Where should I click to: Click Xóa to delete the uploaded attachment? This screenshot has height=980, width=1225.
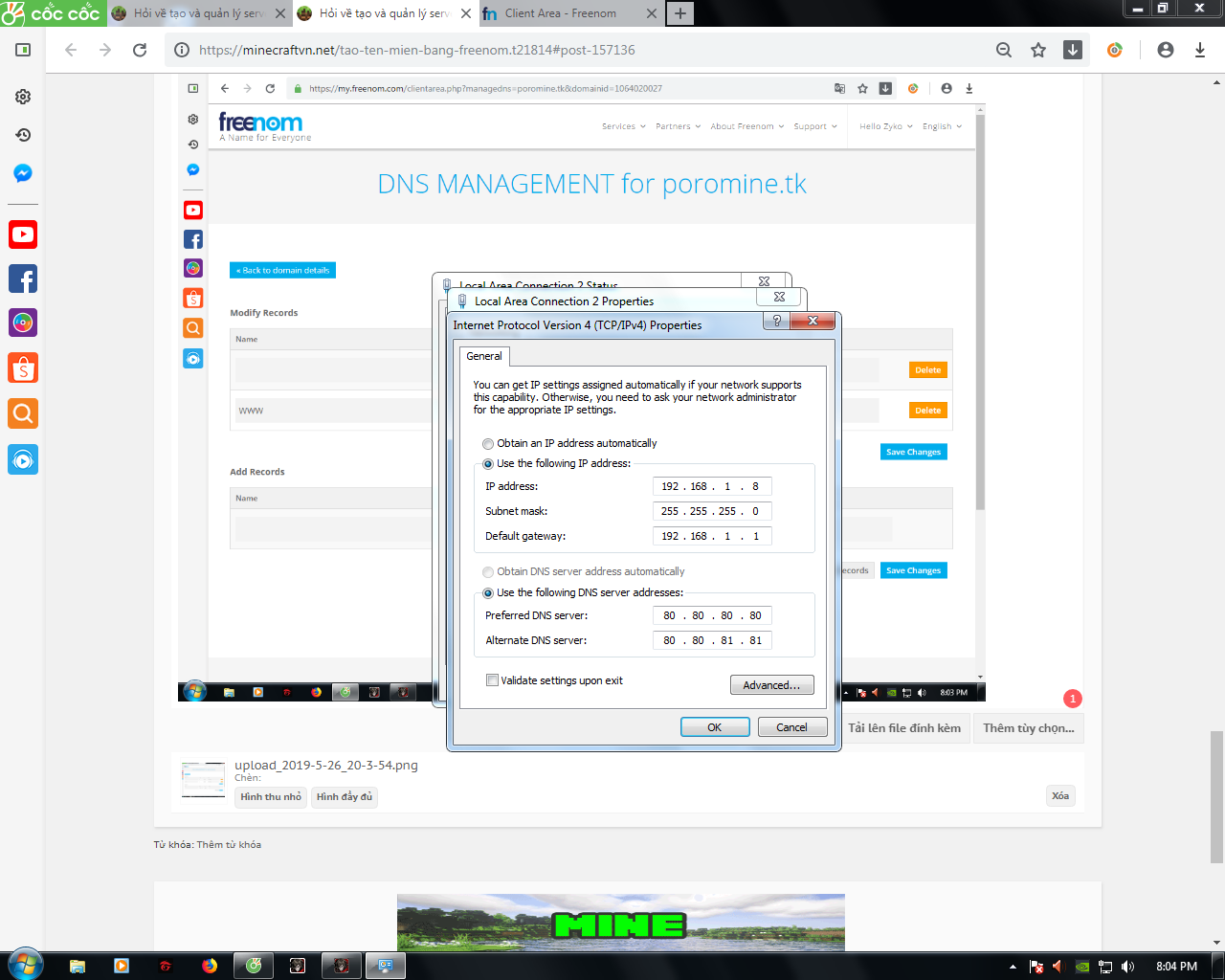click(x=1060, y=796)
